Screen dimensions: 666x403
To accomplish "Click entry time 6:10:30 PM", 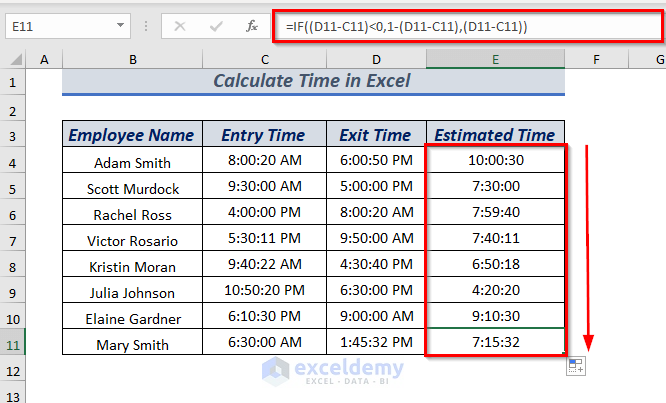I will (265, 316).
